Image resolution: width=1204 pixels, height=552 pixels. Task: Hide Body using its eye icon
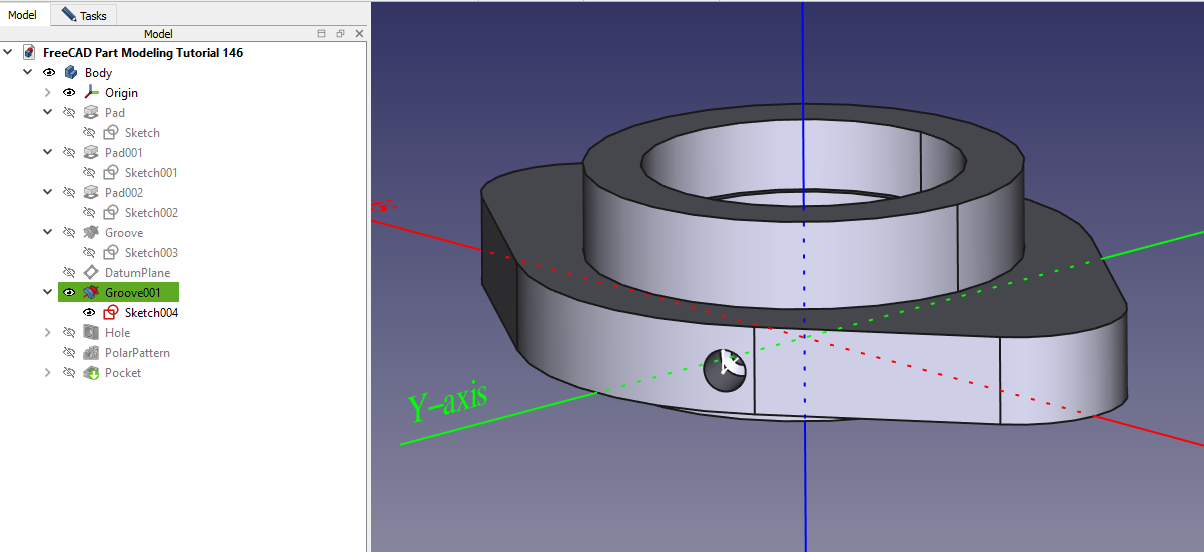click(x=49, y=73)
